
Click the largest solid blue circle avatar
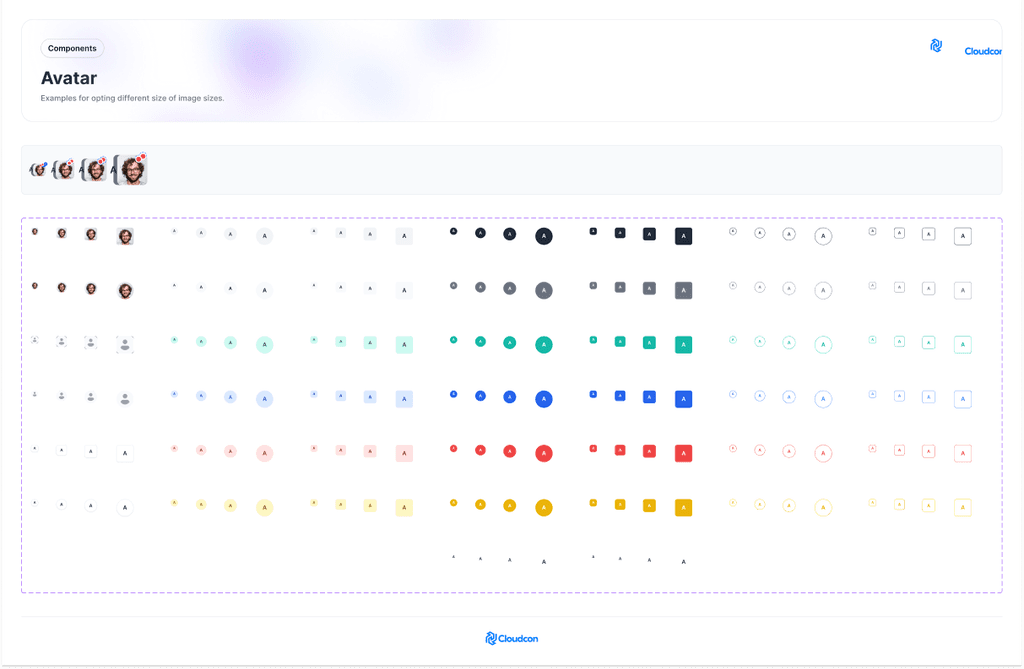point(544,399)
